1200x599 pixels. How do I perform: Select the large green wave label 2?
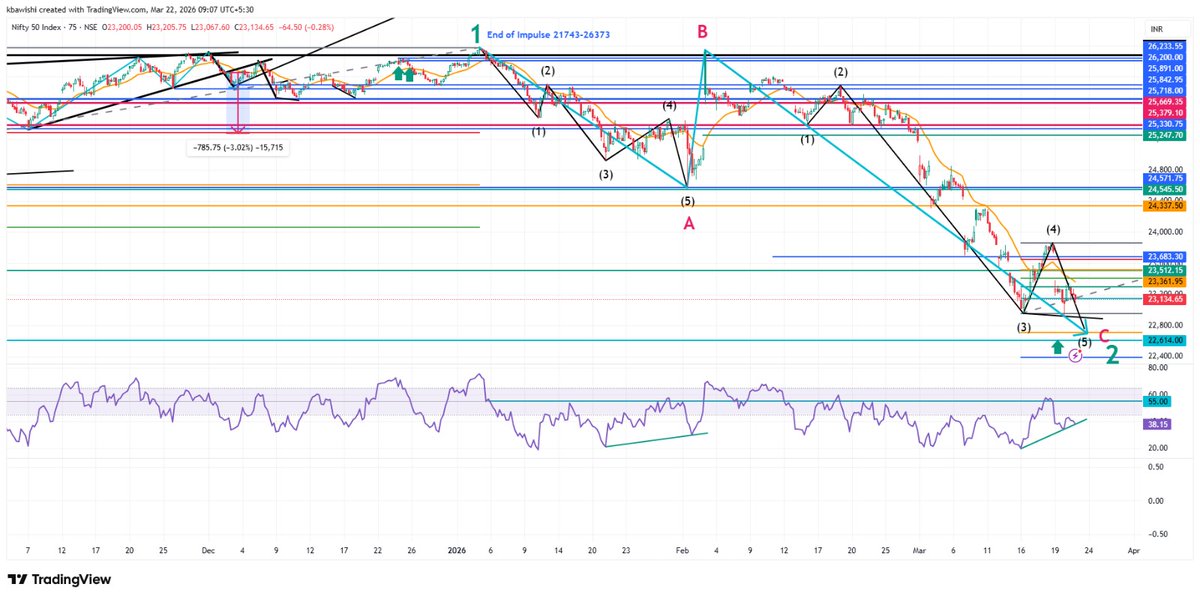pos(1111,355)
